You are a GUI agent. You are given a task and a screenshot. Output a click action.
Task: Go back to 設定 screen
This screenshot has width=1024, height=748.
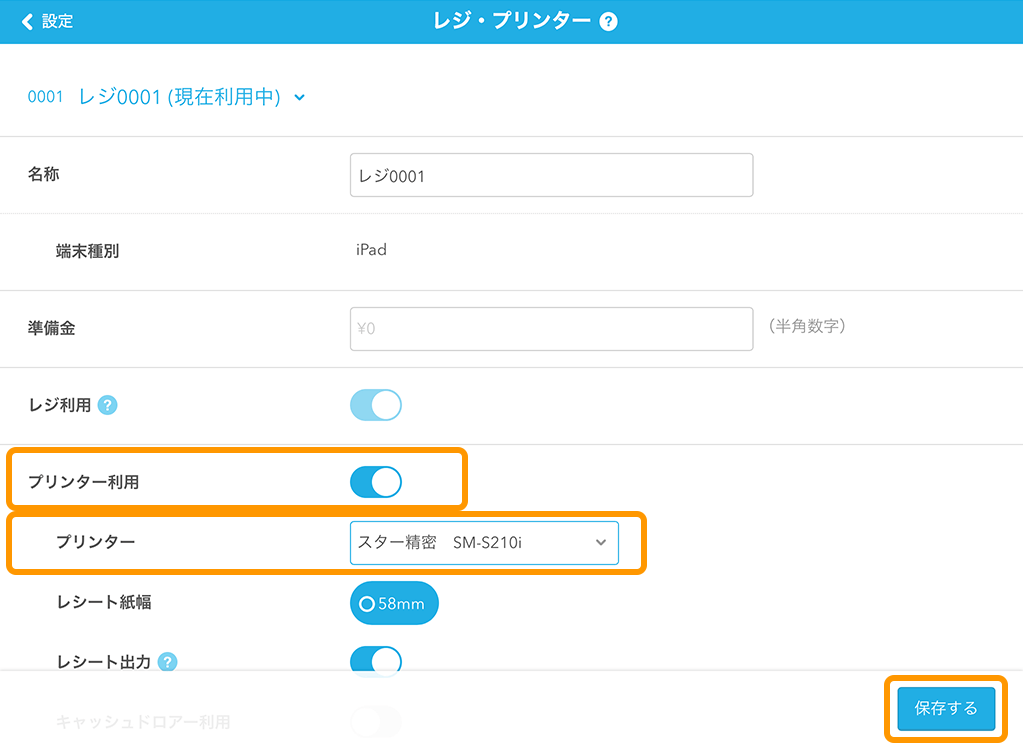tap(46, 22)
